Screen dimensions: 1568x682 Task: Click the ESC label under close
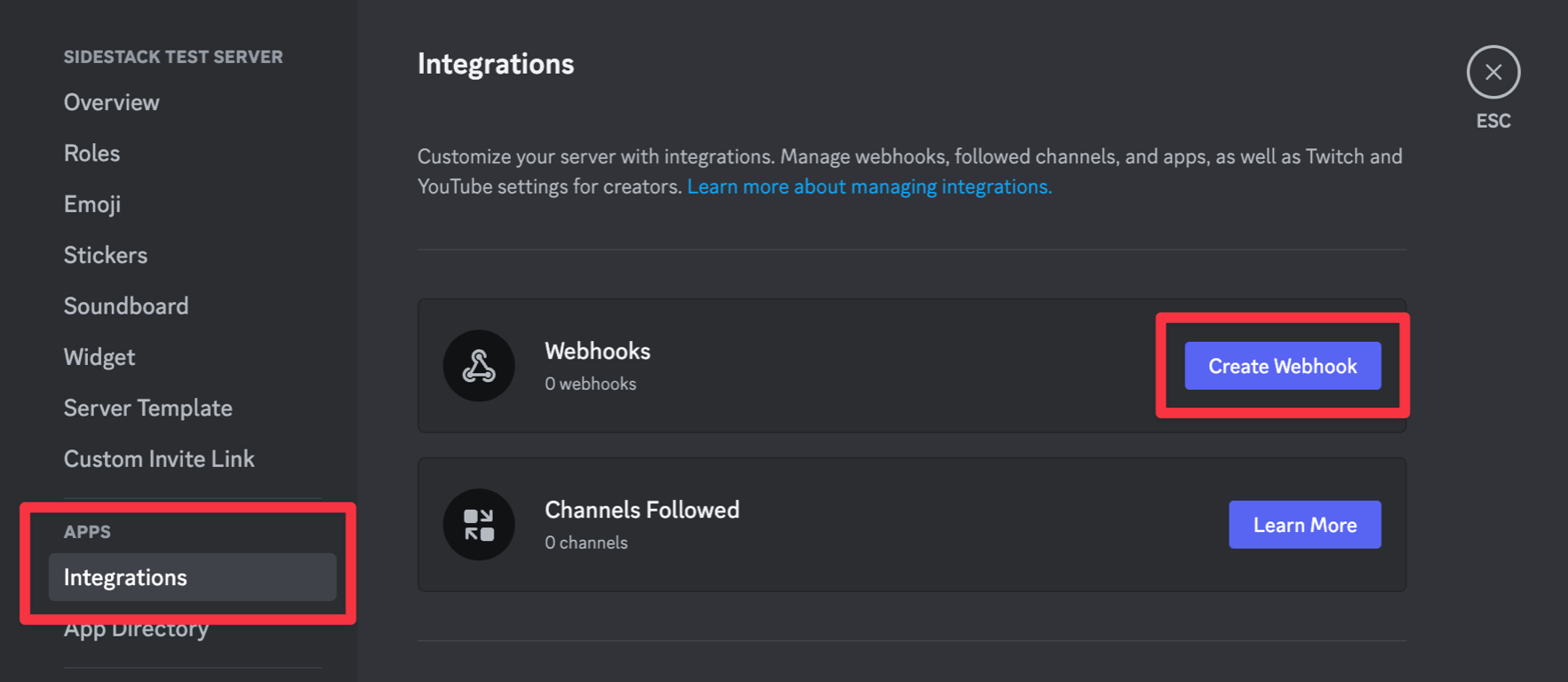point(1493,121)
